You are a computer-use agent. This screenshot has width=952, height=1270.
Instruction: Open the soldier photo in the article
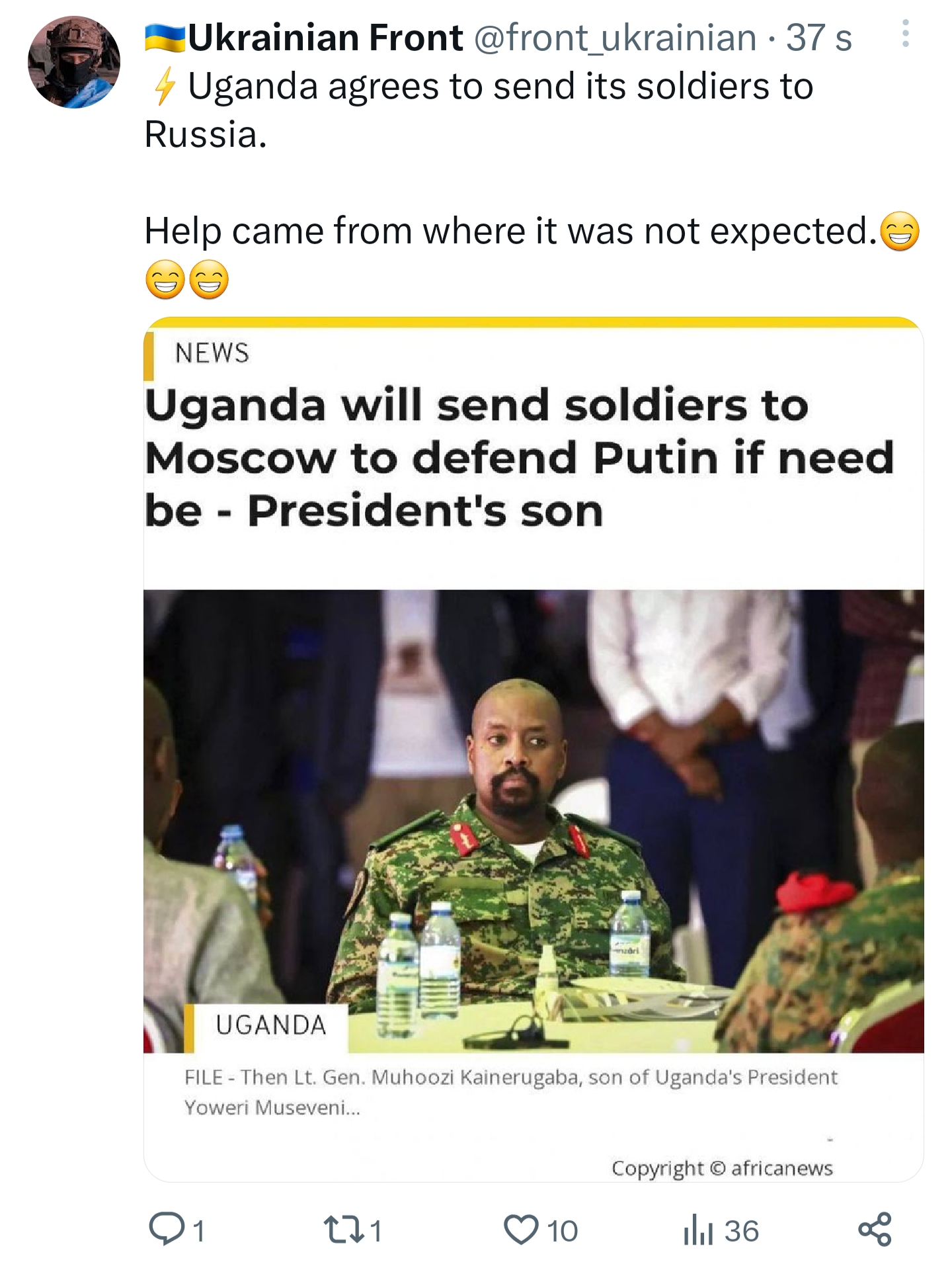pyautogui.click(x=534, y=821)
